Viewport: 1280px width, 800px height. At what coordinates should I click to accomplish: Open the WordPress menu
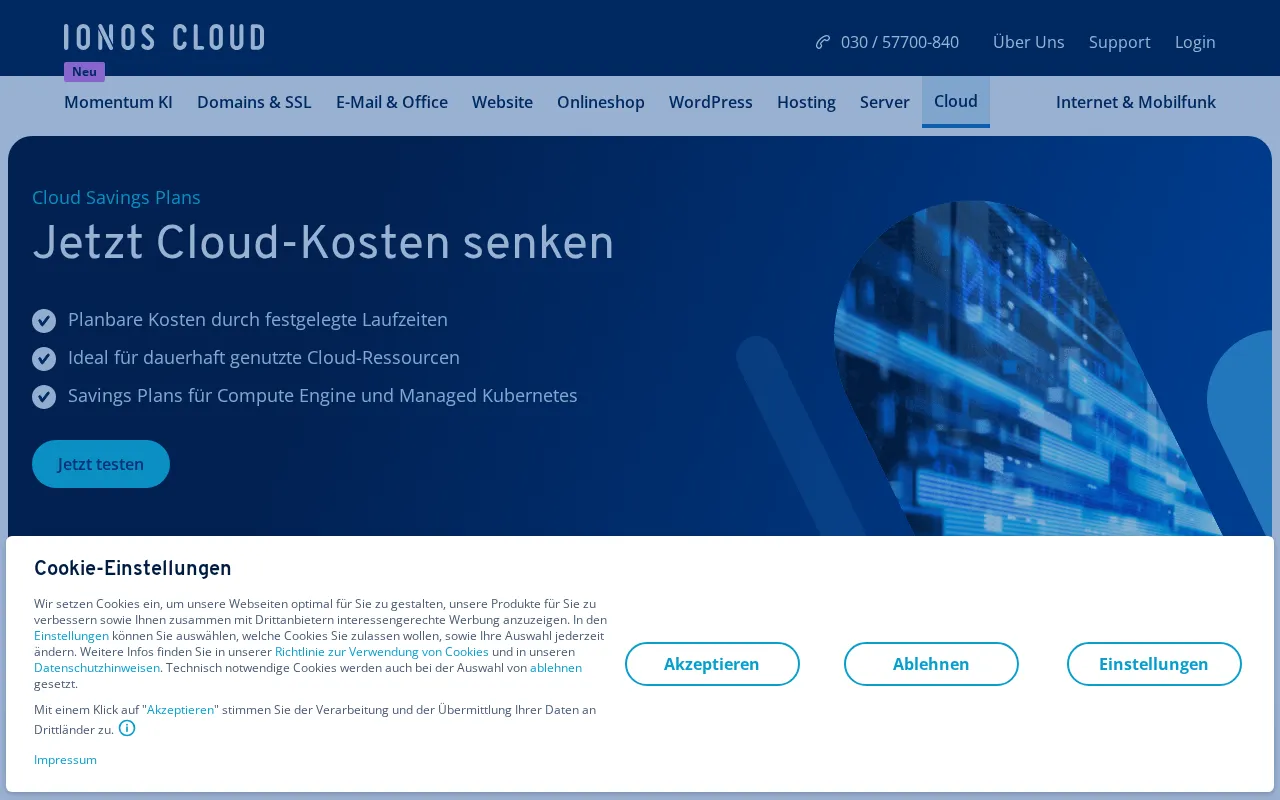pyautogui.click(x=711, y=102)
